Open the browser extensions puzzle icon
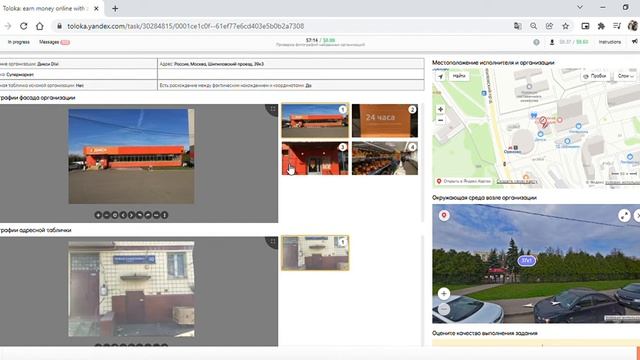The width and height of the screenshot is (640, 360). pyautogui.click(x=601, y=26)
